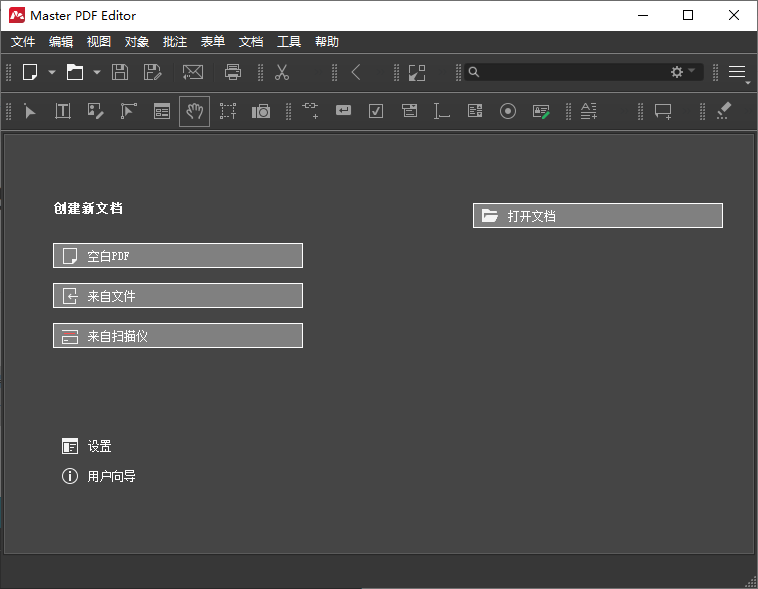Click the Save As icon
This screenshot has height=589, width=758.
pyautogui.click(x=152, y=73)
